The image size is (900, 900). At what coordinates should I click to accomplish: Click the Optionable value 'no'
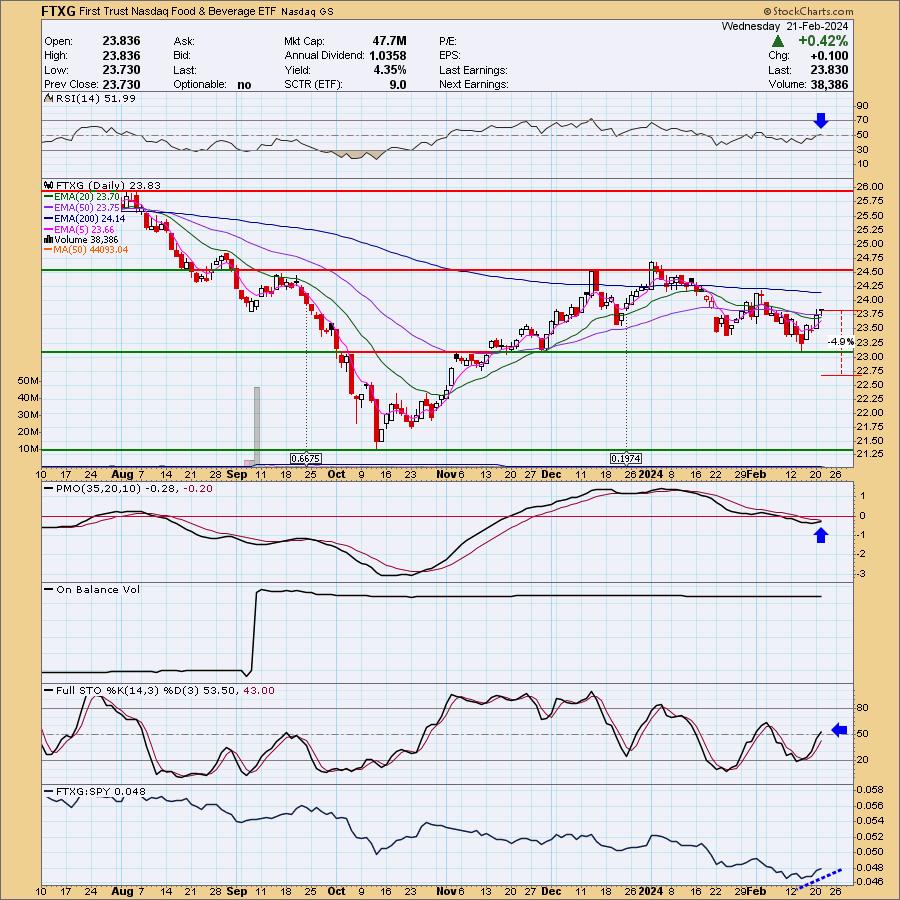(x=244, y=85)
